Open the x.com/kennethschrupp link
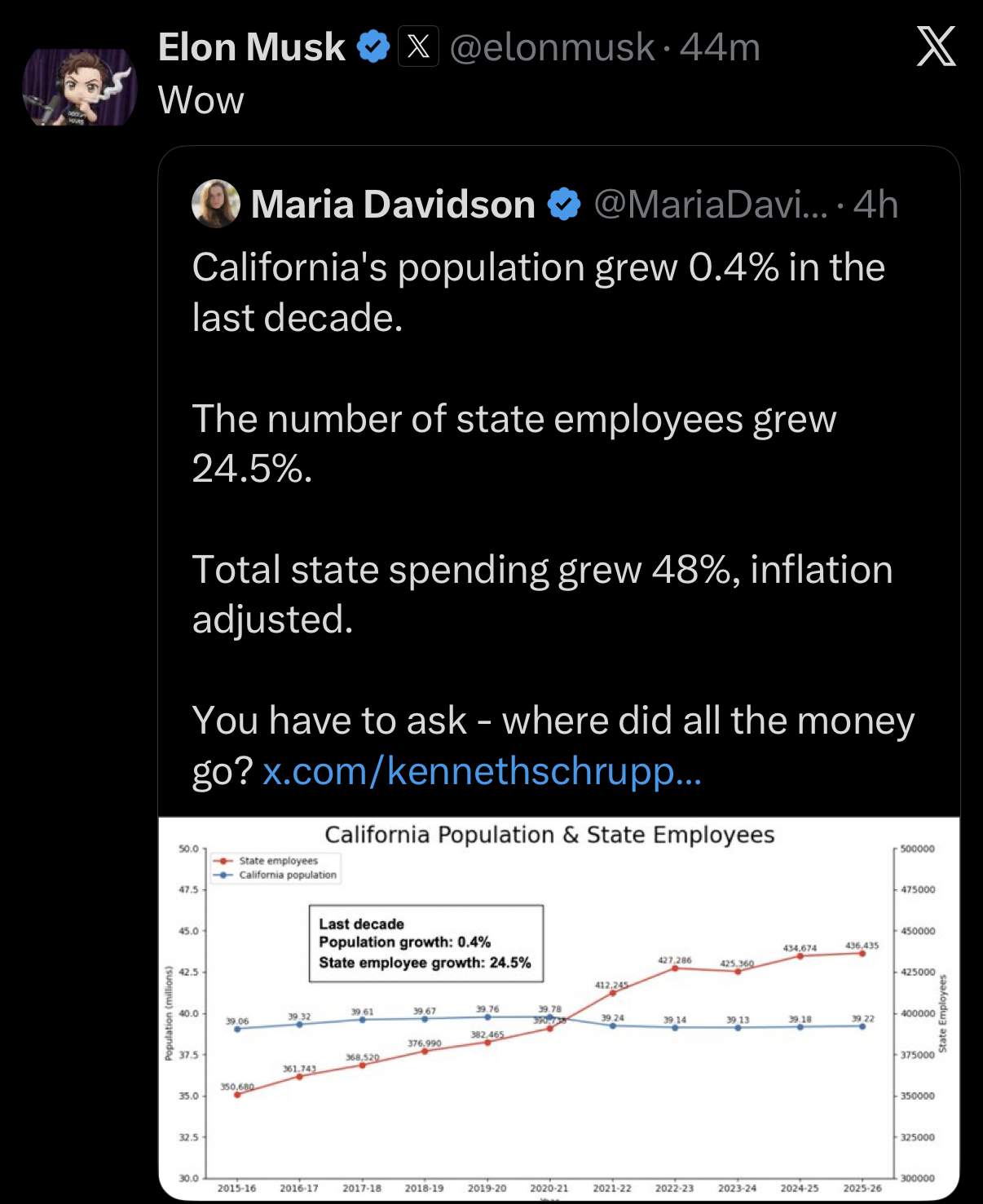This screenshot has width=983, height=1204. [x=482, y=771]
